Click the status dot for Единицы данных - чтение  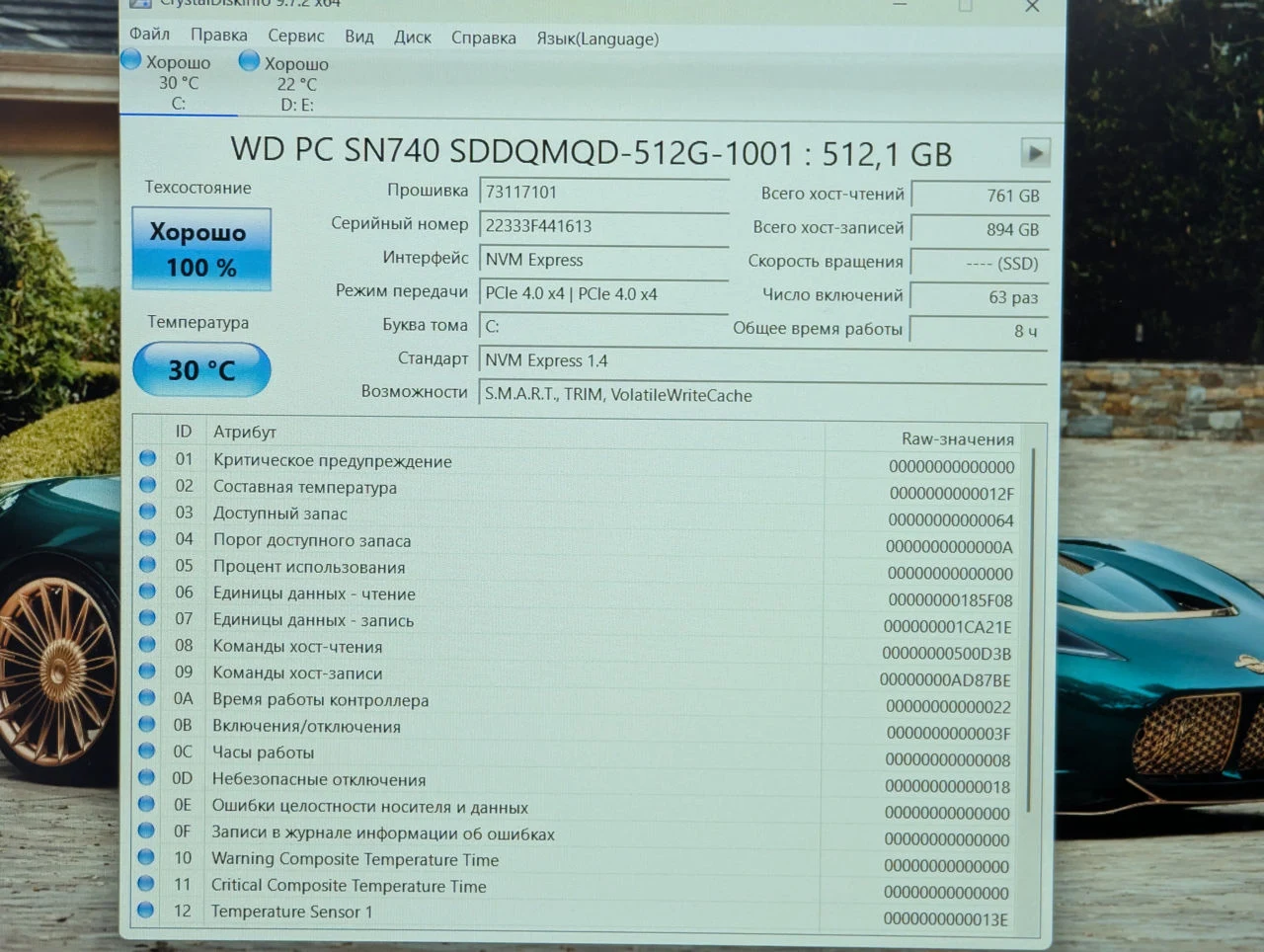coord(148,592)
